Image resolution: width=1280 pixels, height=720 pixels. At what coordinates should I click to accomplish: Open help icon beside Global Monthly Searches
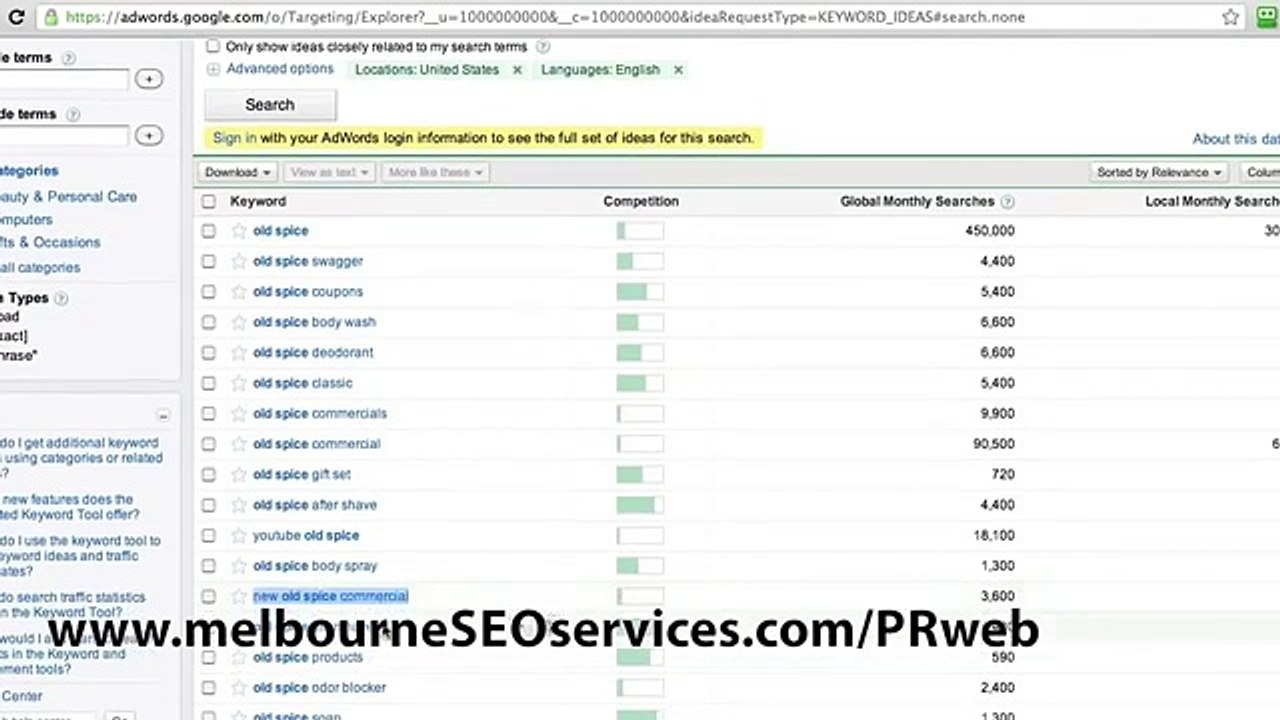(x=1007, y=202)
